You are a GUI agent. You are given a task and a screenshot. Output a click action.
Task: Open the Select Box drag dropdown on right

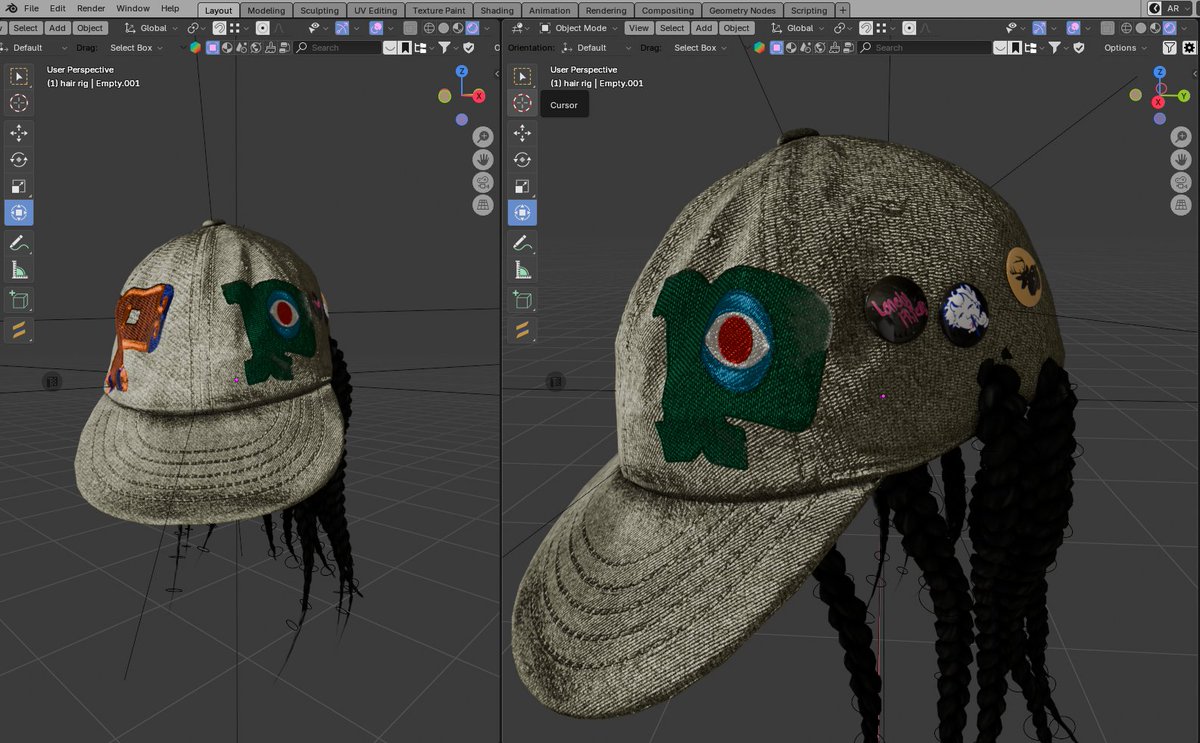(x=702, y=47)
